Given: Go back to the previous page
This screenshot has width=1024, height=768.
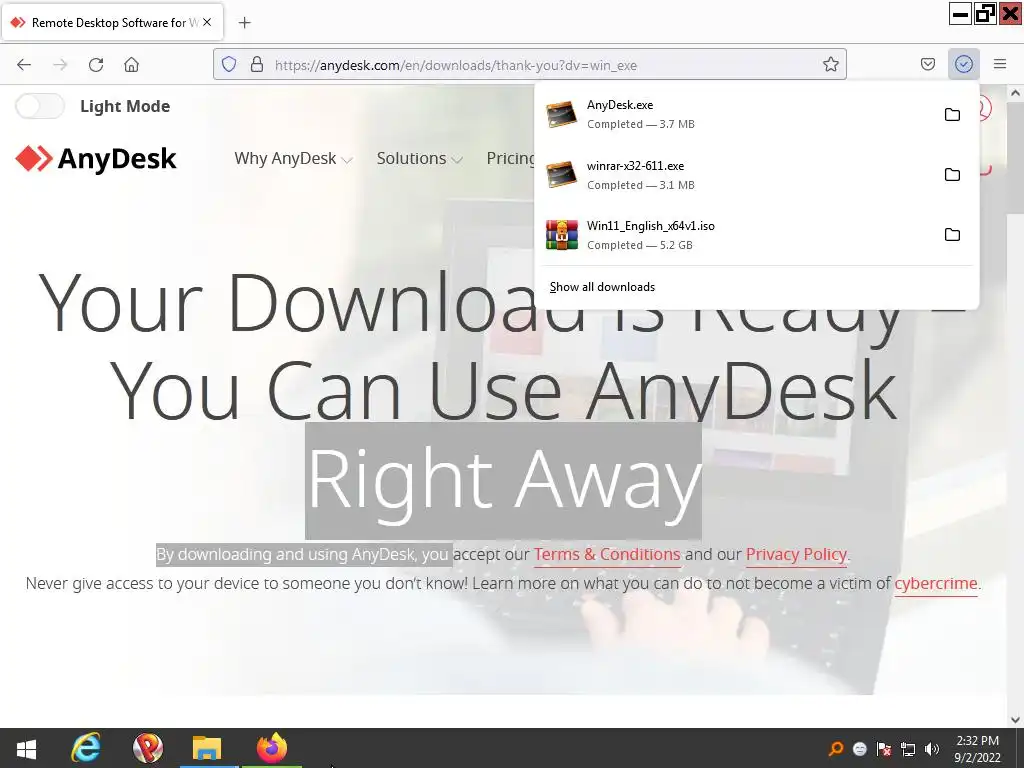Looking at the screenshot, I should (x=24, y=65).
